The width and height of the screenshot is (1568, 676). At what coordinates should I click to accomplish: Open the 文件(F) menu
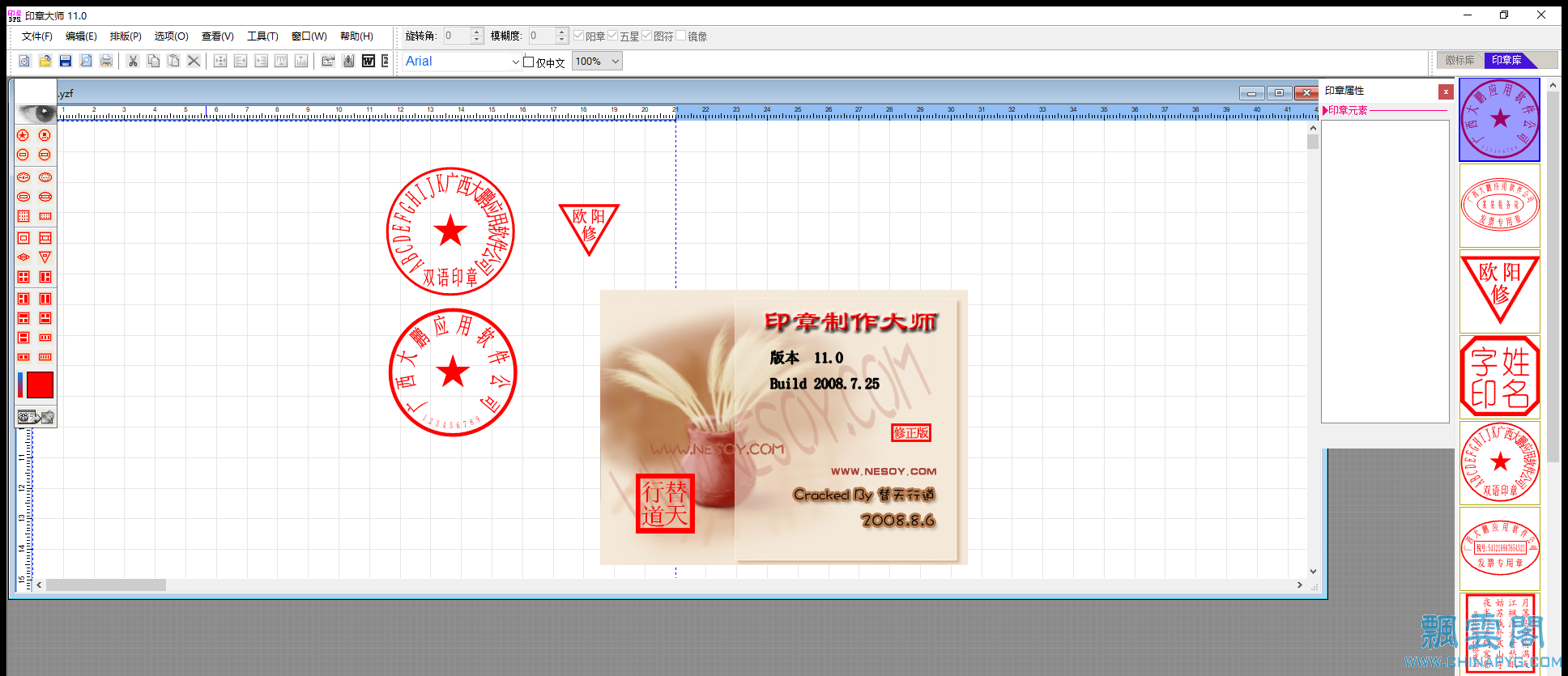click(37, 36)
